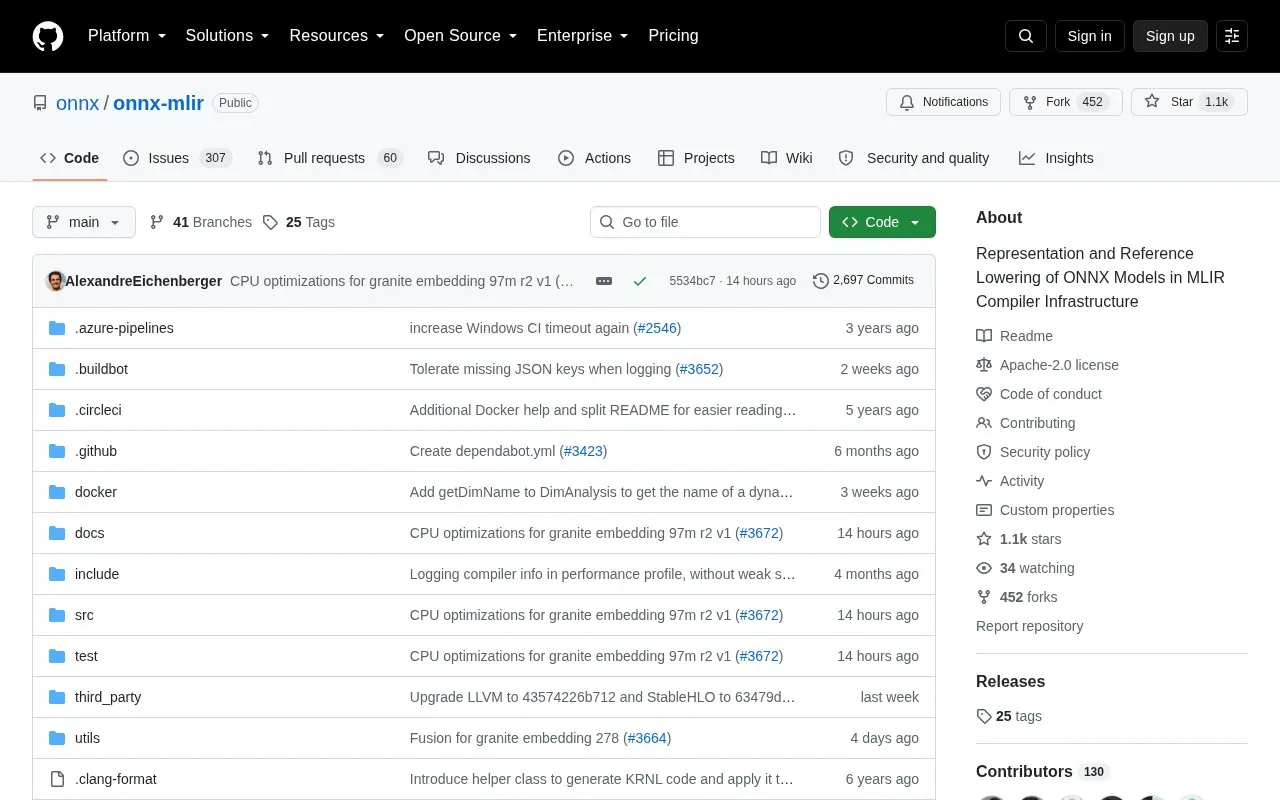Open pull request #2546 link
The image size is (1280, 800).
[657, 328]
